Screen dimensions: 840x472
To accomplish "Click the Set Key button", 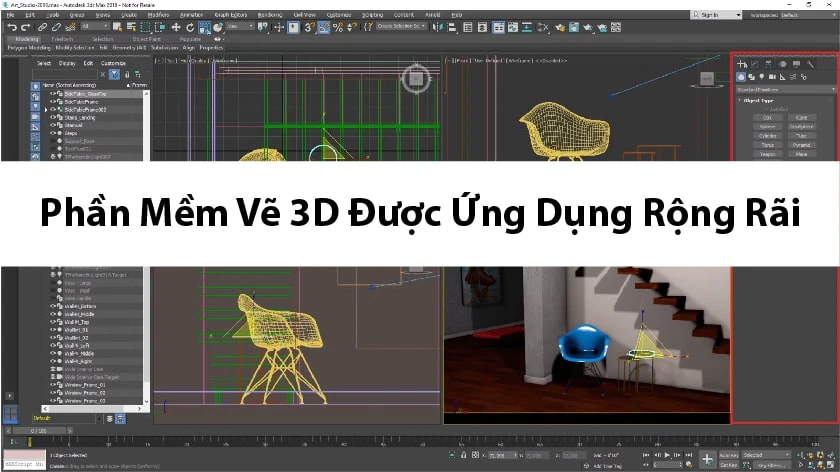I will coord(729,465).
